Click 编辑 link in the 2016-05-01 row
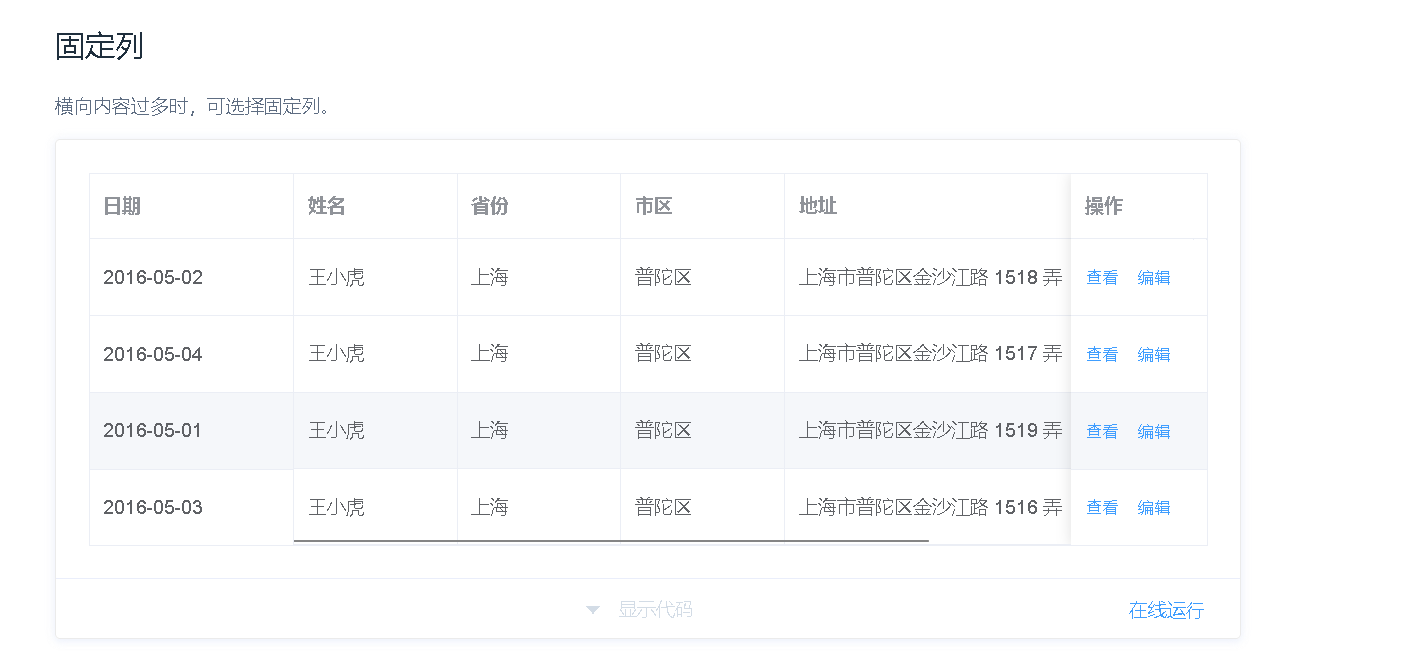The height and width of the screenshot is (659, 1420). [x=1153, y=431]
